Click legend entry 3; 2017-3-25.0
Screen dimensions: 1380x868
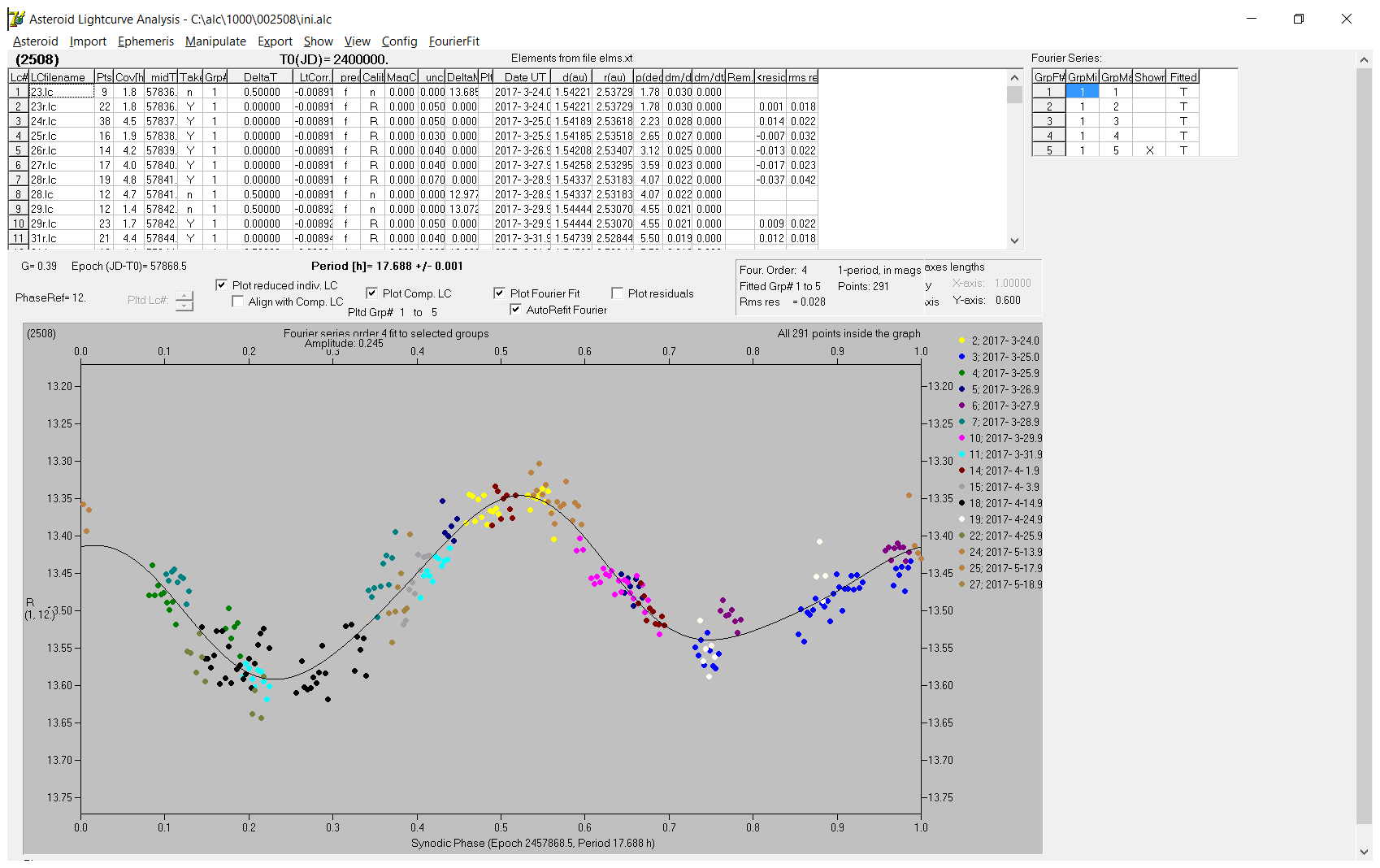[x=1000, y=357]
